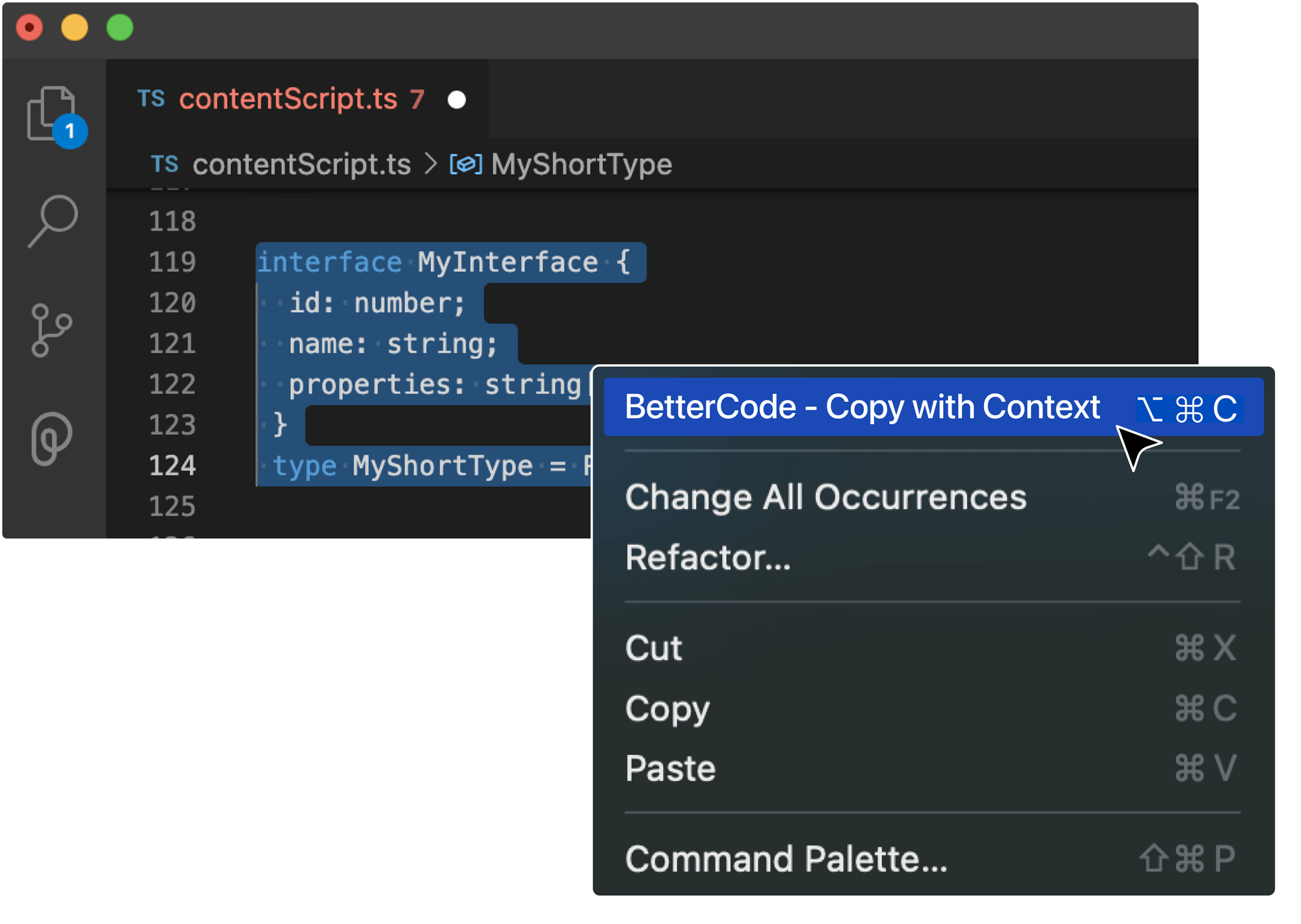The image size is (1301, 924).
Task: Choose Copy in context menu
Action: point(932,708)
